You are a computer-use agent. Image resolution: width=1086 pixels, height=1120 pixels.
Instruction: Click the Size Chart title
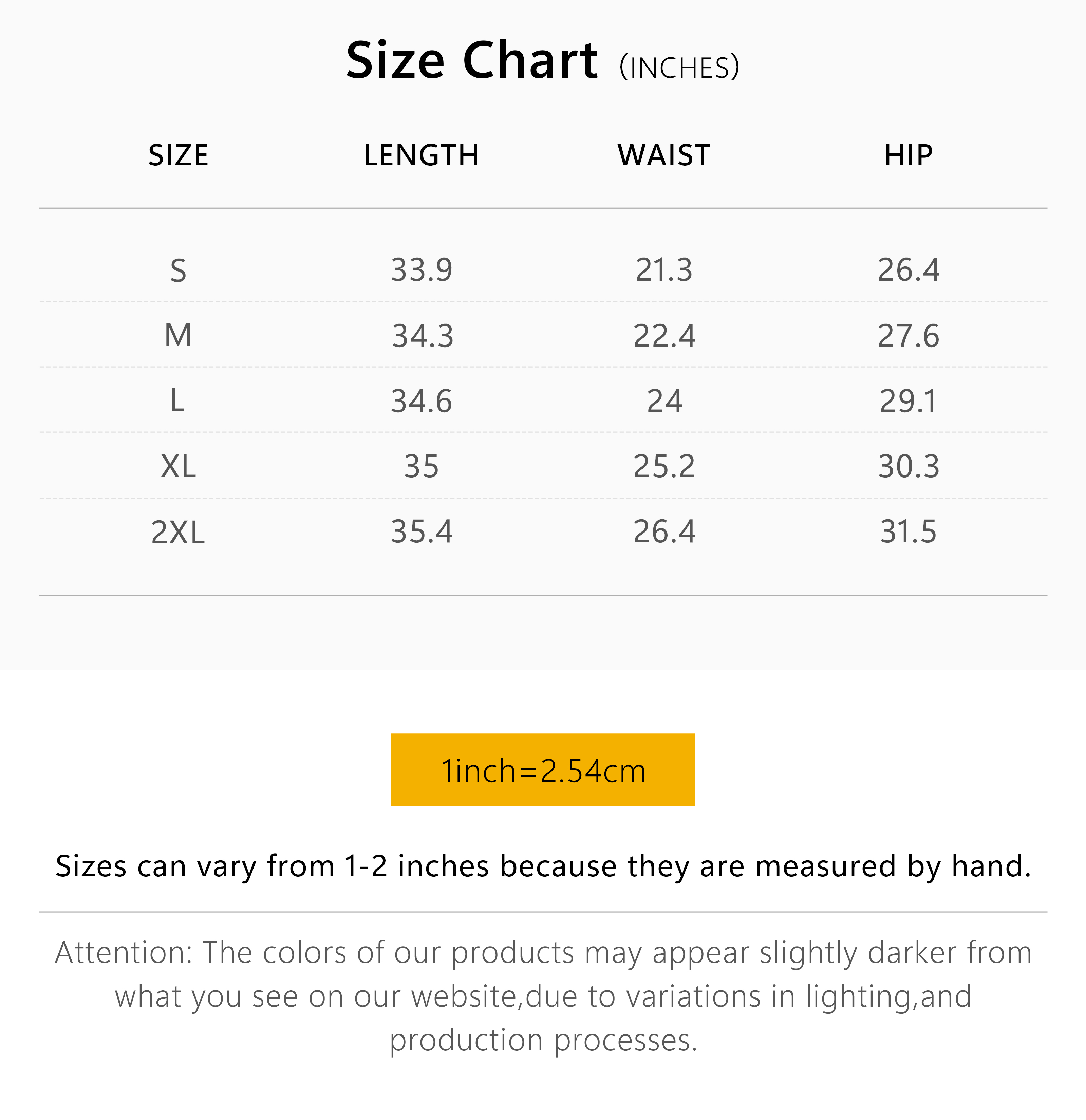pos(472,60)
